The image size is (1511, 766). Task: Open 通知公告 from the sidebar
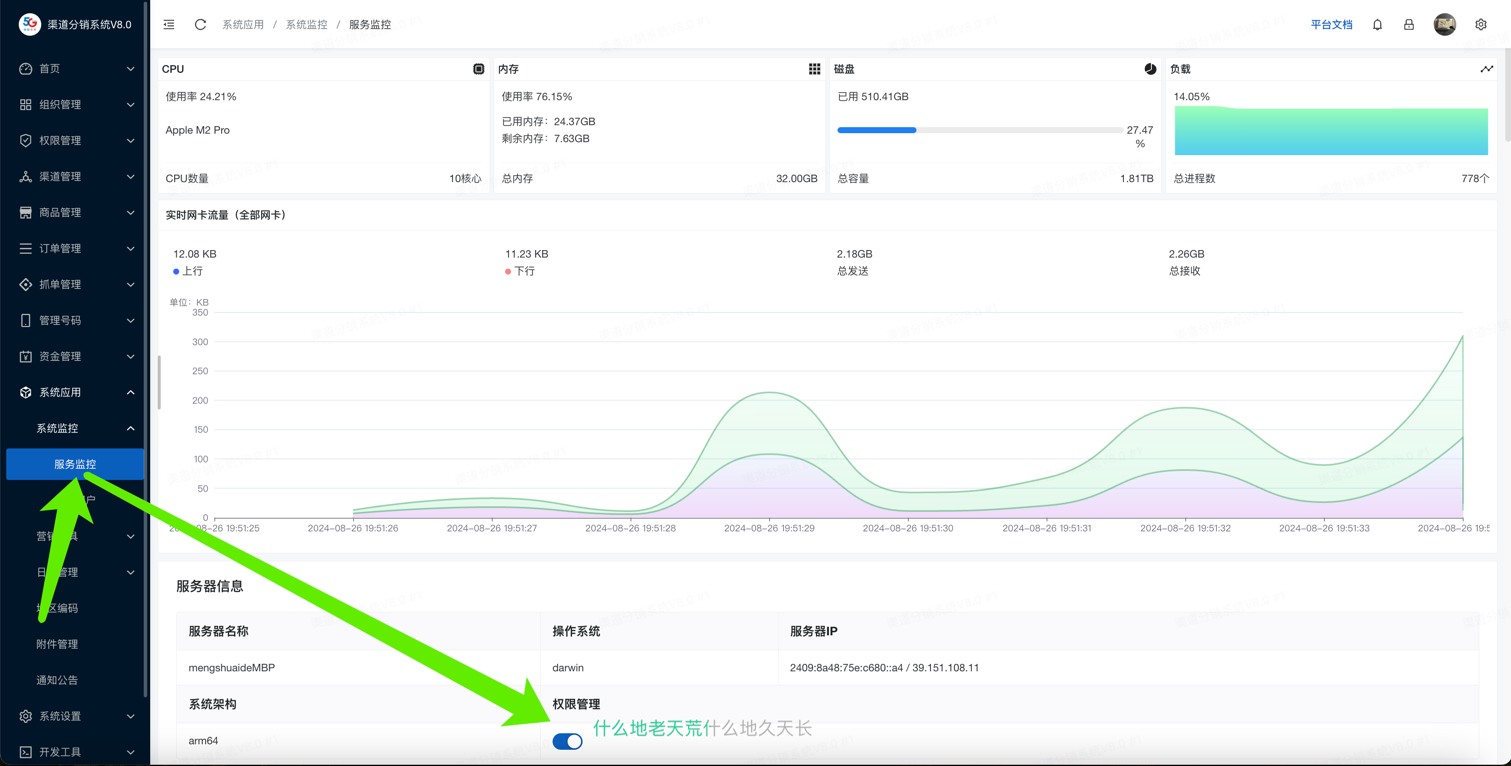click(x=57, y=680)
